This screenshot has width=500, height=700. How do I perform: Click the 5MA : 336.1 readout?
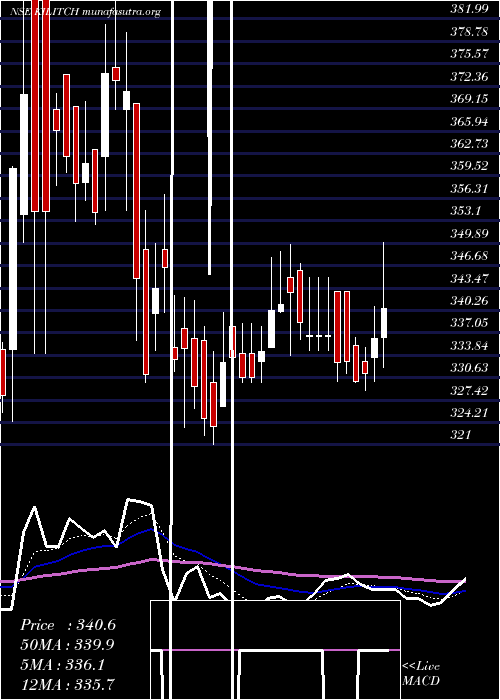click(x=62, y=664)
